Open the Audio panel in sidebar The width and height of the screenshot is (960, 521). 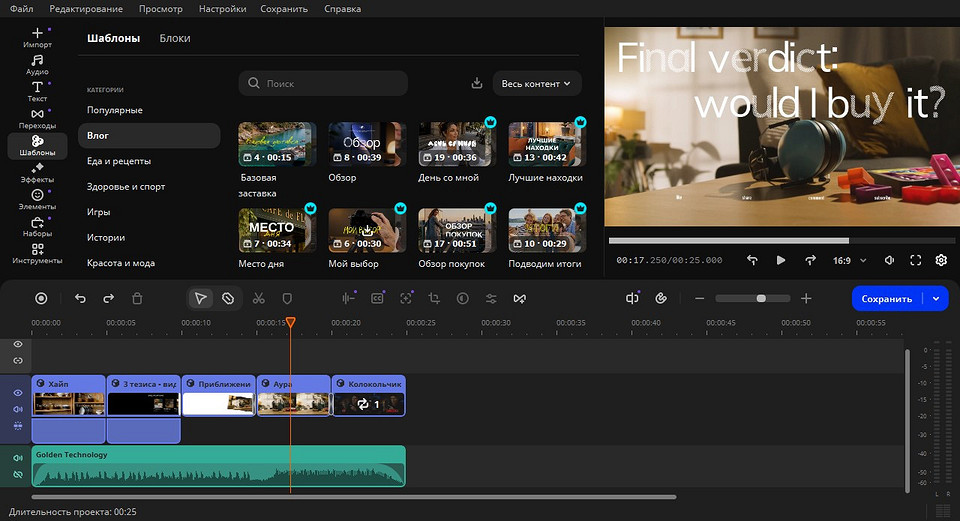pos(37,65)
